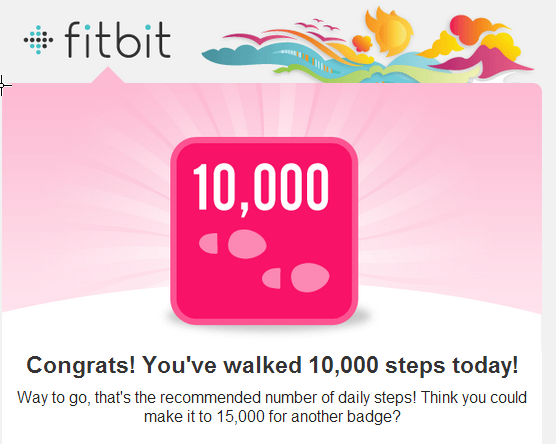The image size is (556, 444).
Task: Click the pink pointer triangle under logo
Action: click(x=108, y=75)
